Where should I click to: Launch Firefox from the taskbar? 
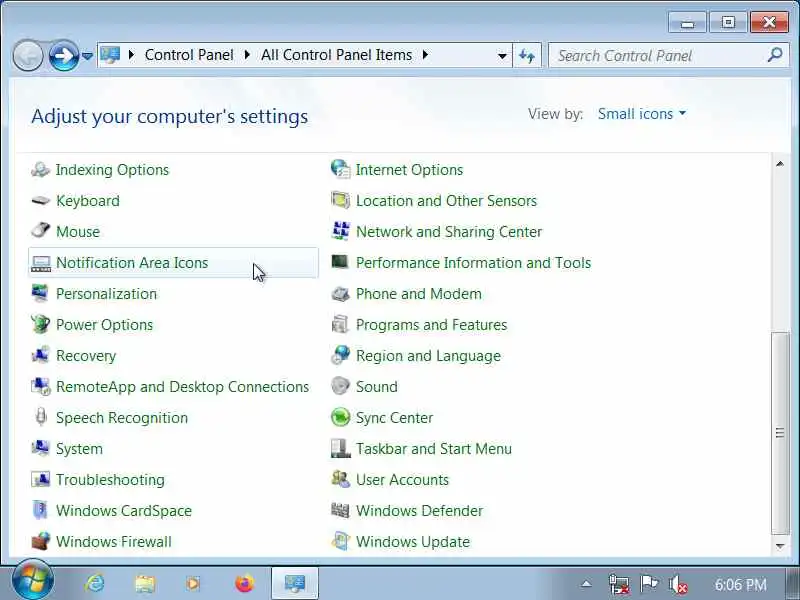click(x=244, y=583)
